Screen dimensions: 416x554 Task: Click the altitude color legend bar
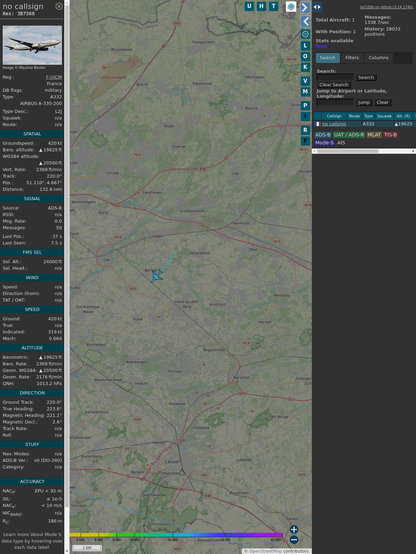[176, 535]
